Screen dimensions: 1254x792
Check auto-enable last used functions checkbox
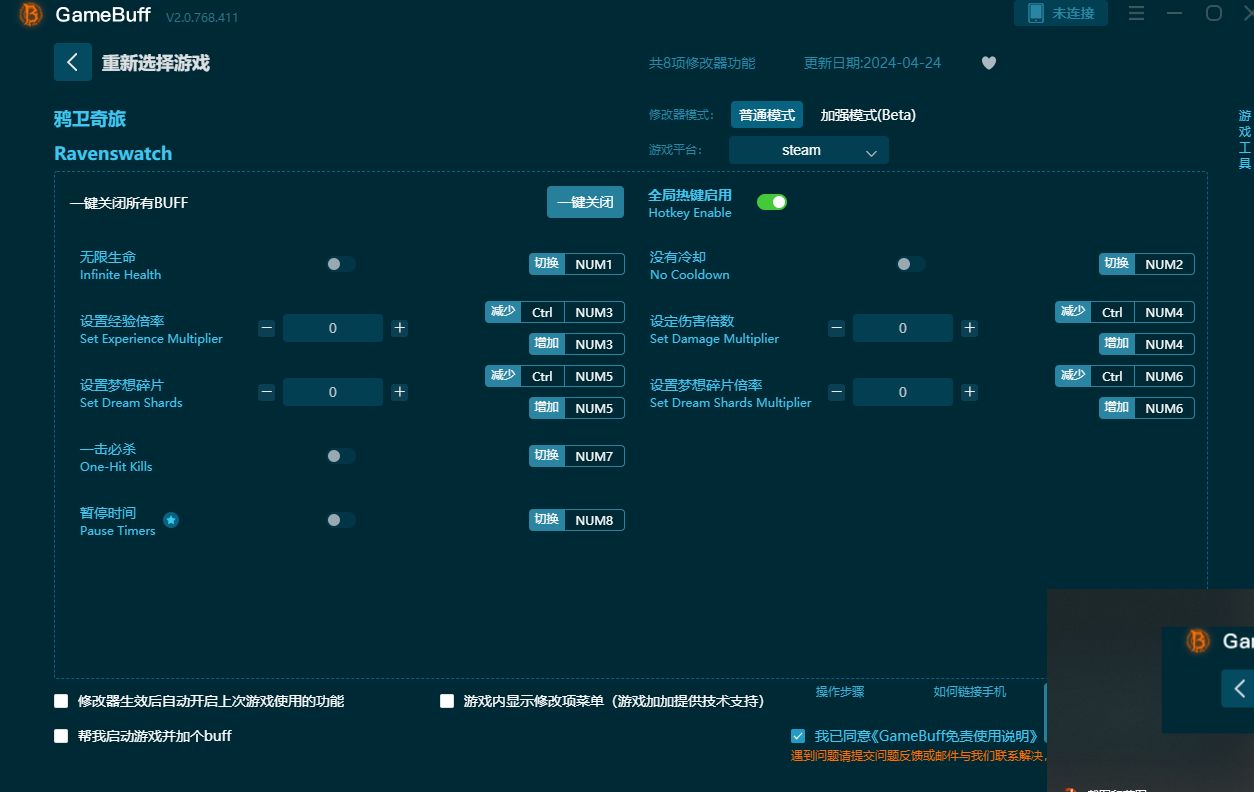coord(61,701)
